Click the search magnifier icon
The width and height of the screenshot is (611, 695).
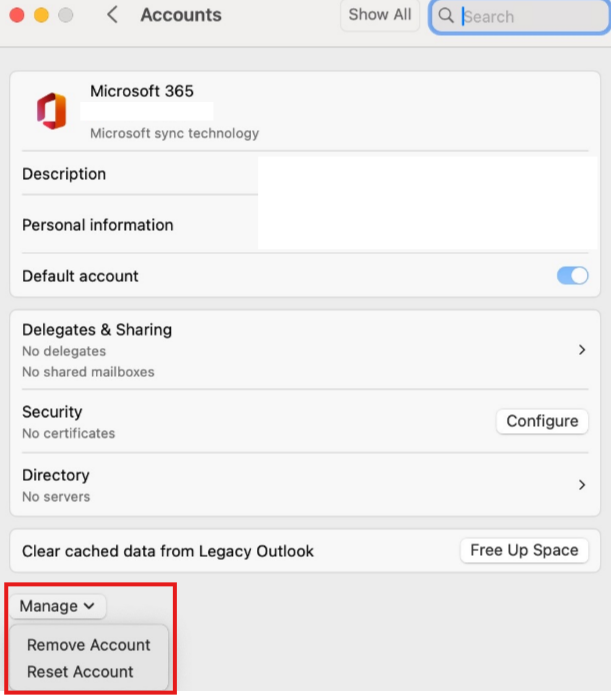[446, 16]
